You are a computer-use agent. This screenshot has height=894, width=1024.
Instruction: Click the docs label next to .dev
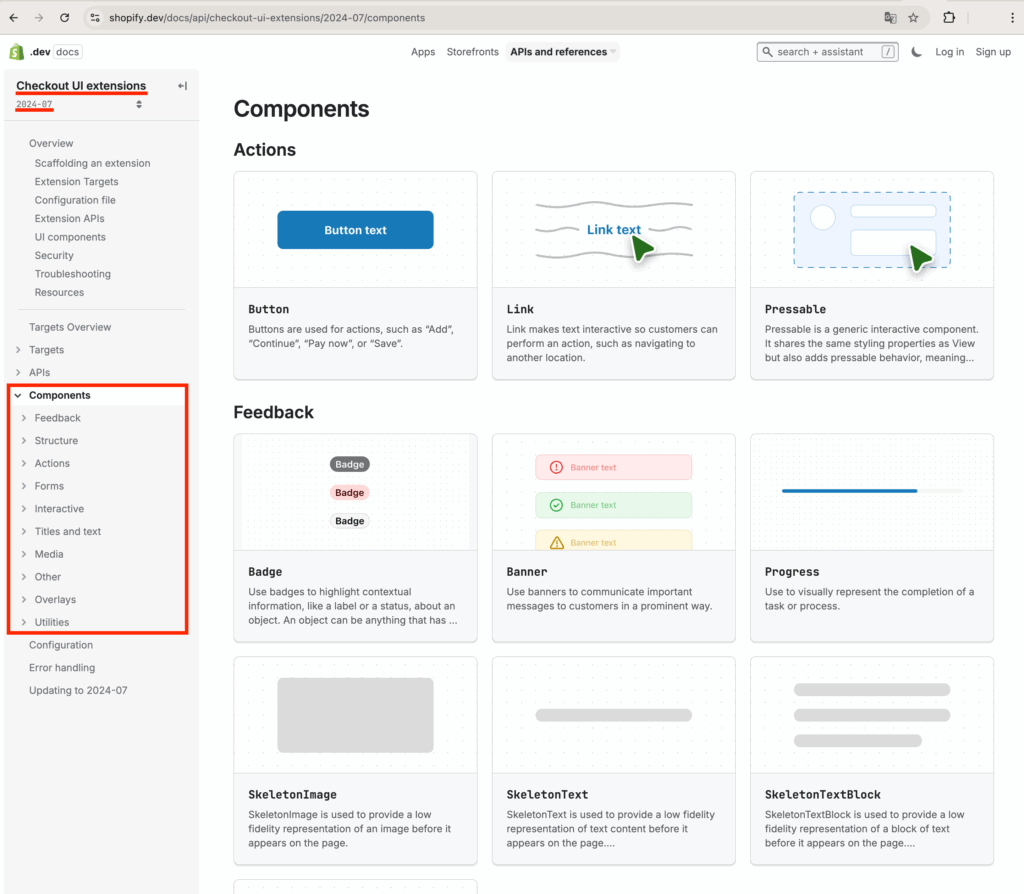(67, 52)
